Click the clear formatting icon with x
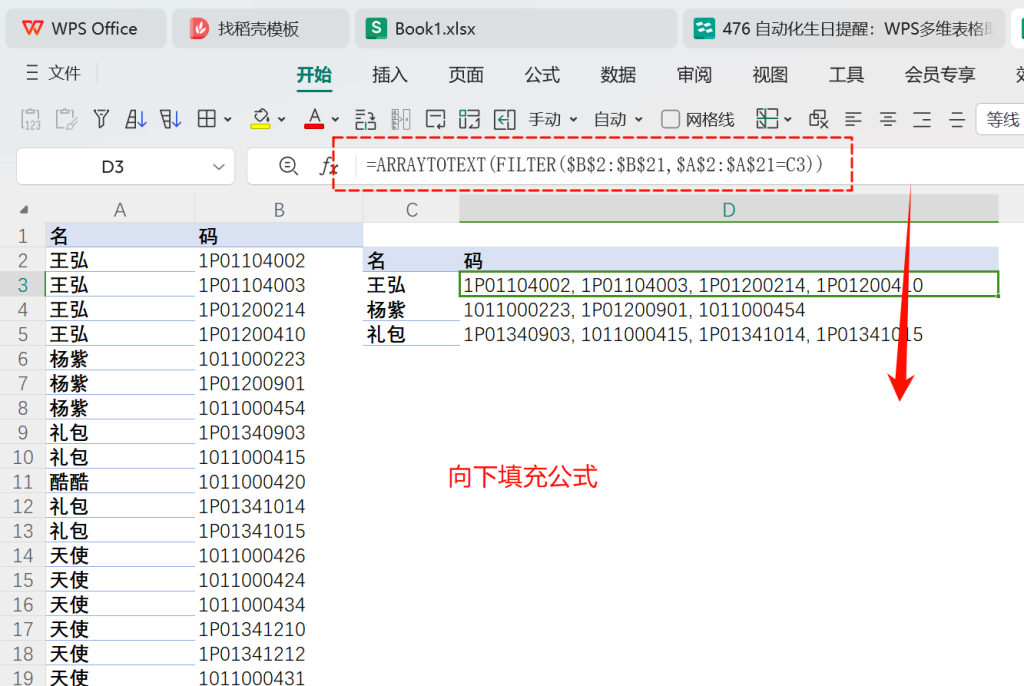The height and width of the screenshot is (686, 1024). coord(818,119)
